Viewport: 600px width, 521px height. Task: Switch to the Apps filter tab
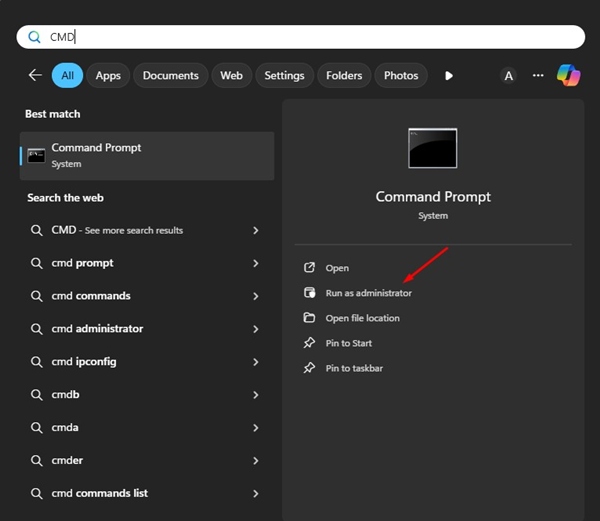click(x=108, y=75)
